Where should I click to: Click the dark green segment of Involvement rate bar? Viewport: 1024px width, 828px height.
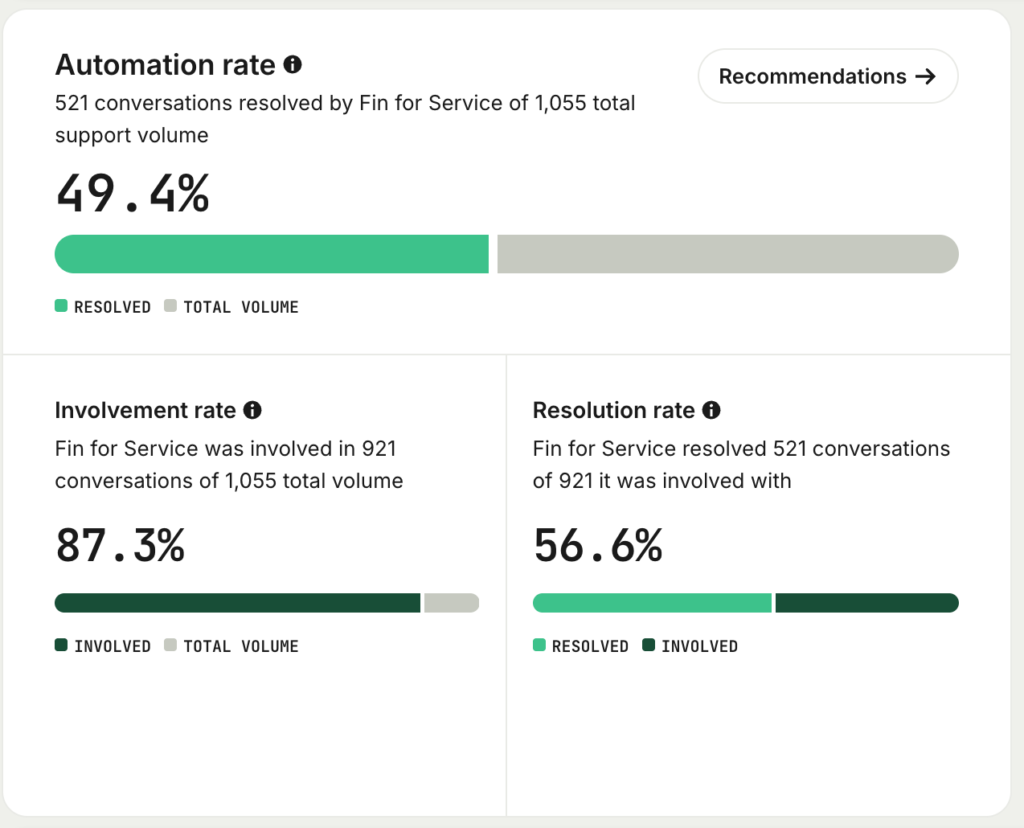(238, 603)
